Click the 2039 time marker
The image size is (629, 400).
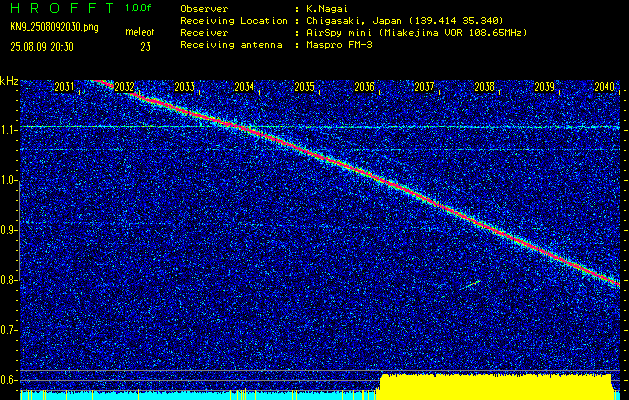[545, 87]
